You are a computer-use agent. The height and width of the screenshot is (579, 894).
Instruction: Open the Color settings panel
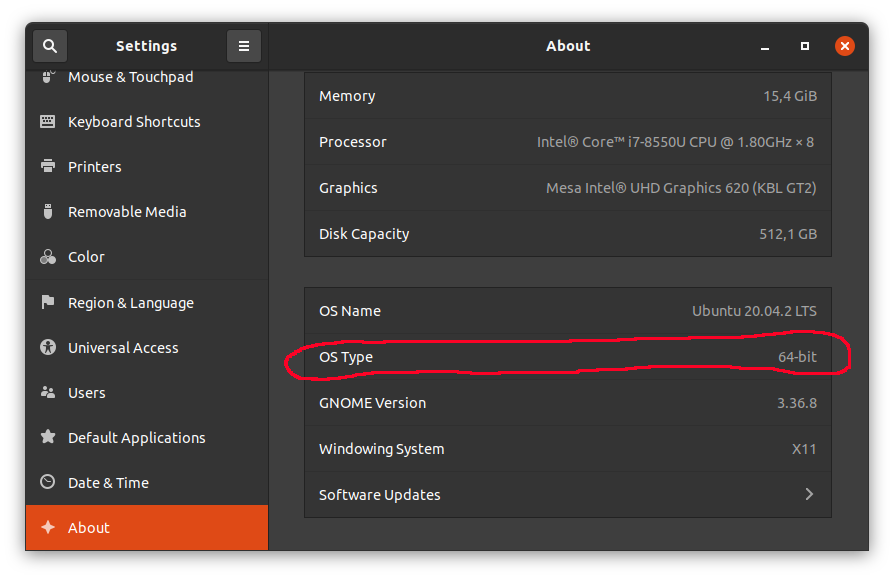click(x=147, y=257)
